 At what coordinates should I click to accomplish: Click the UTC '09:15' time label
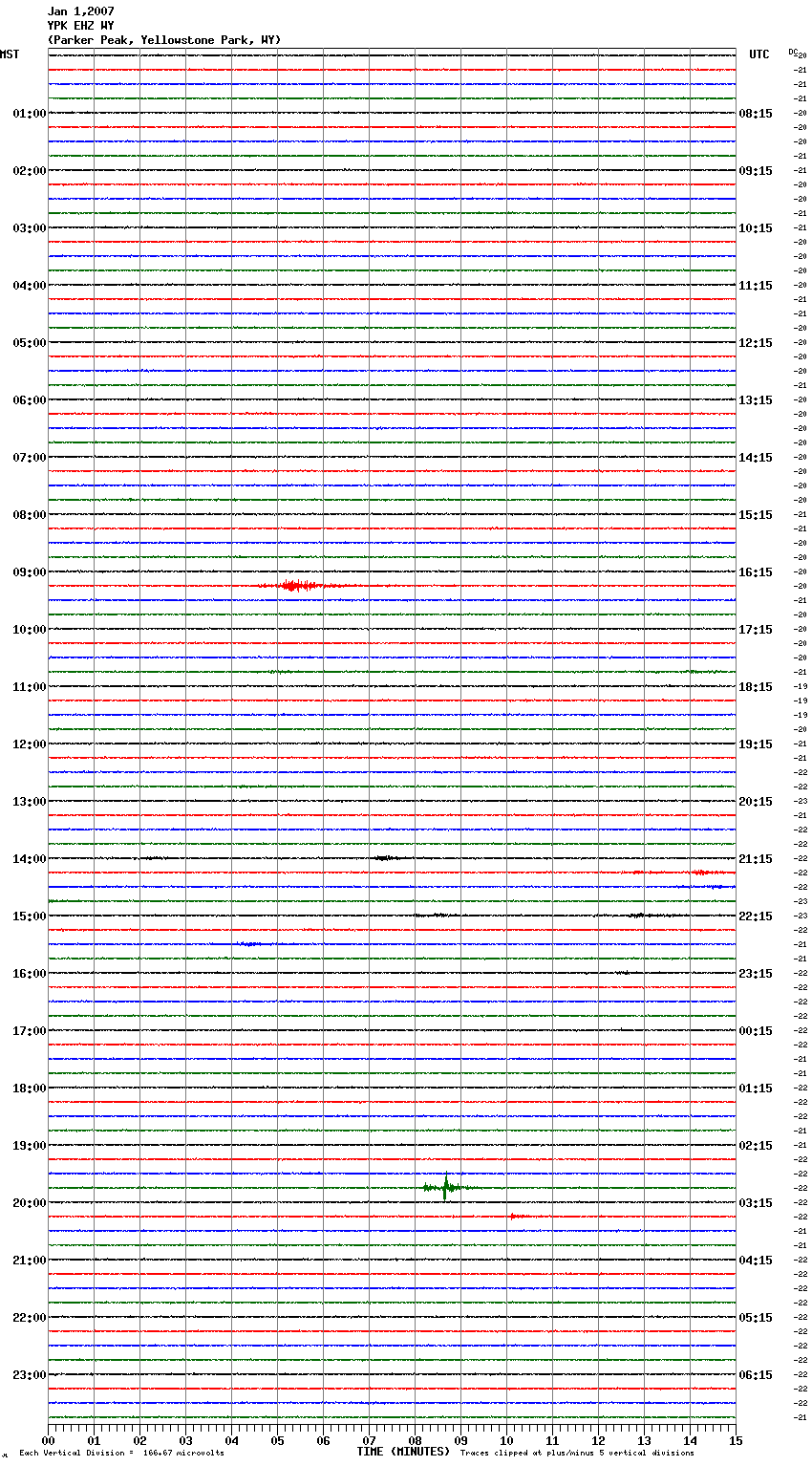point(756,171)
